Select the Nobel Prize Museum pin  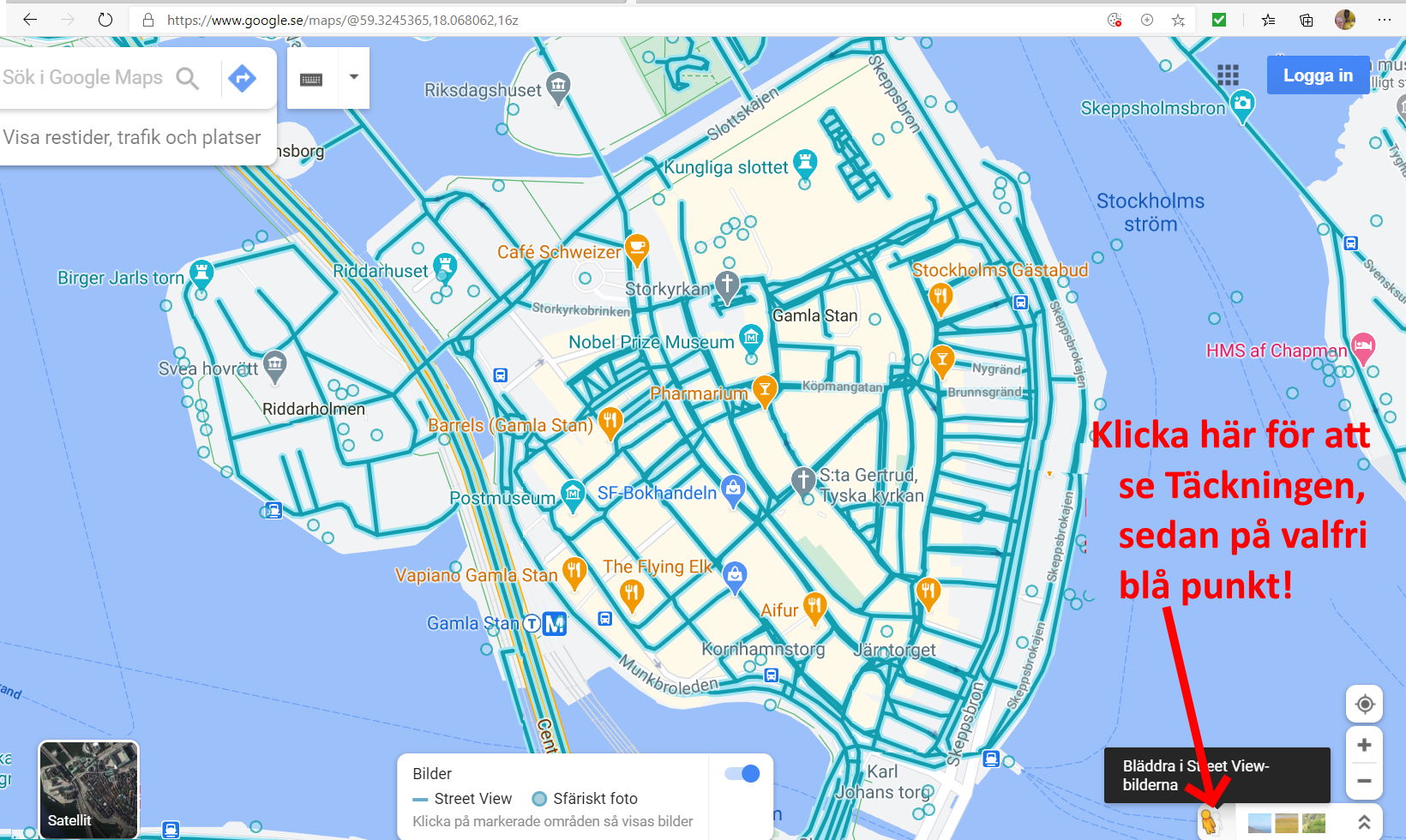tap(751, 340)
